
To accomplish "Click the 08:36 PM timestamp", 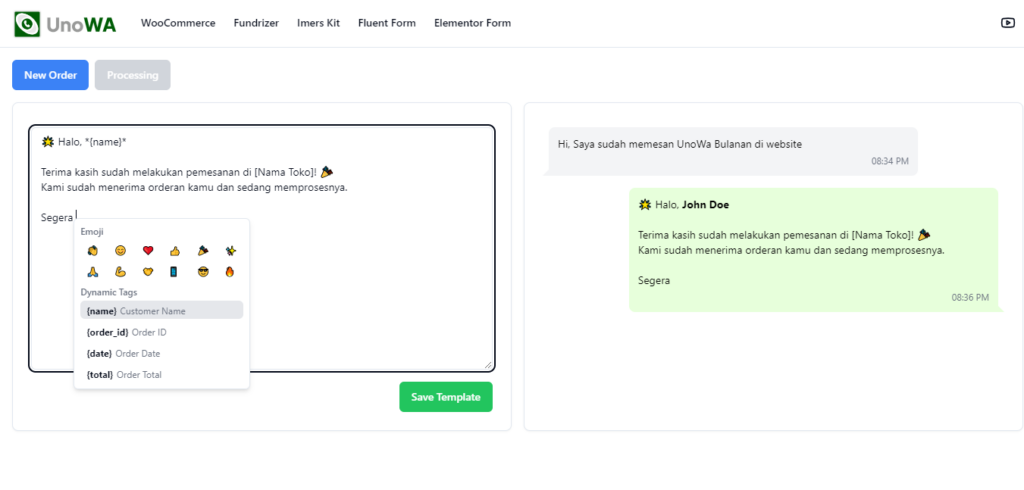I will point(970,297).
